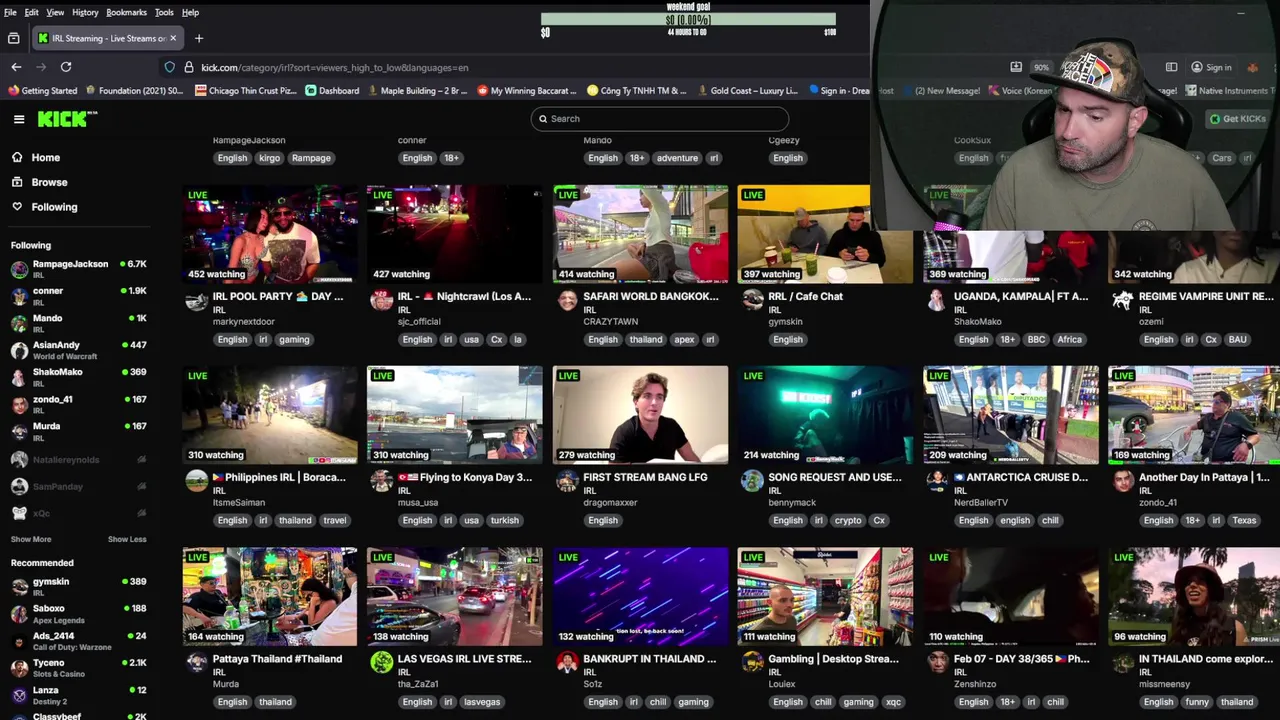
Task: Open the Bookmarks menu
Action: click(126, 12)
